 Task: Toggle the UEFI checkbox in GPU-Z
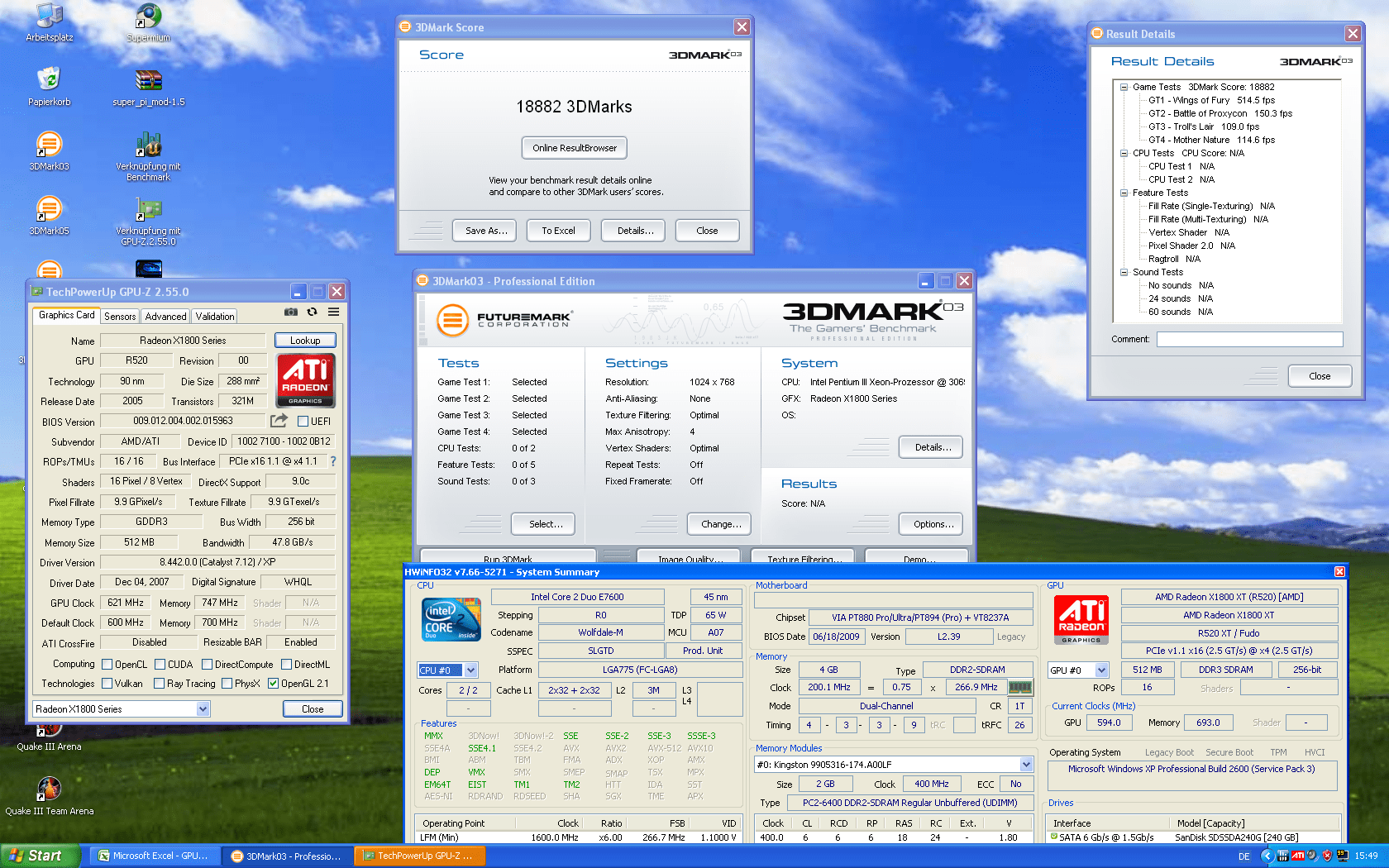point(303,422)
